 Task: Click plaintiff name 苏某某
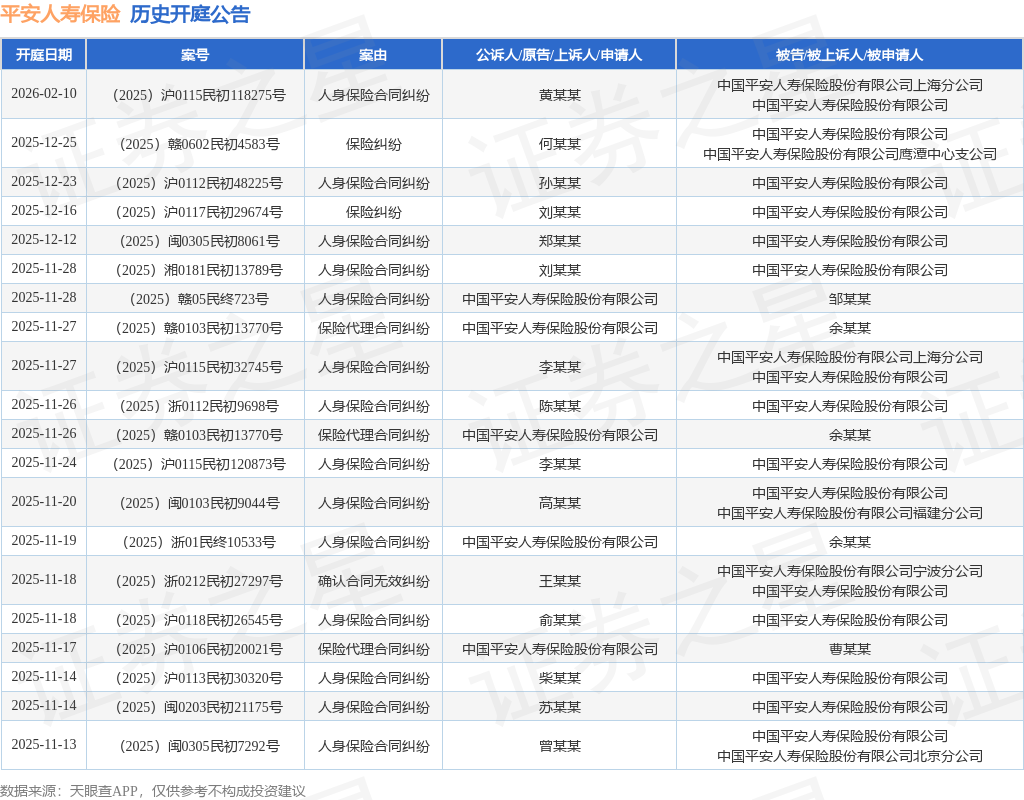[x=560, y=708]
